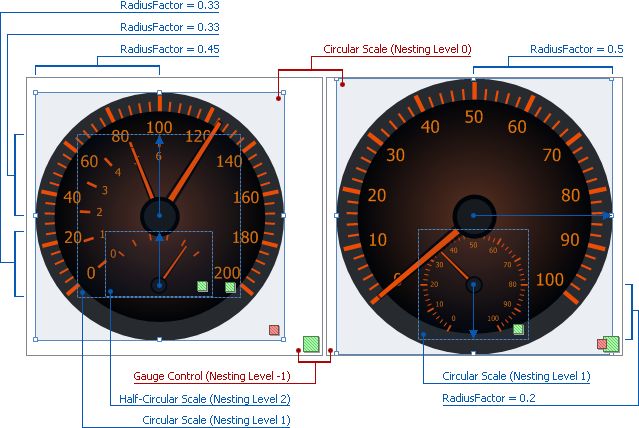Select 'Circular Scale (Nesting Level 0)' caption
Viewport: 639px width, 428px height.
pos(397,49)
